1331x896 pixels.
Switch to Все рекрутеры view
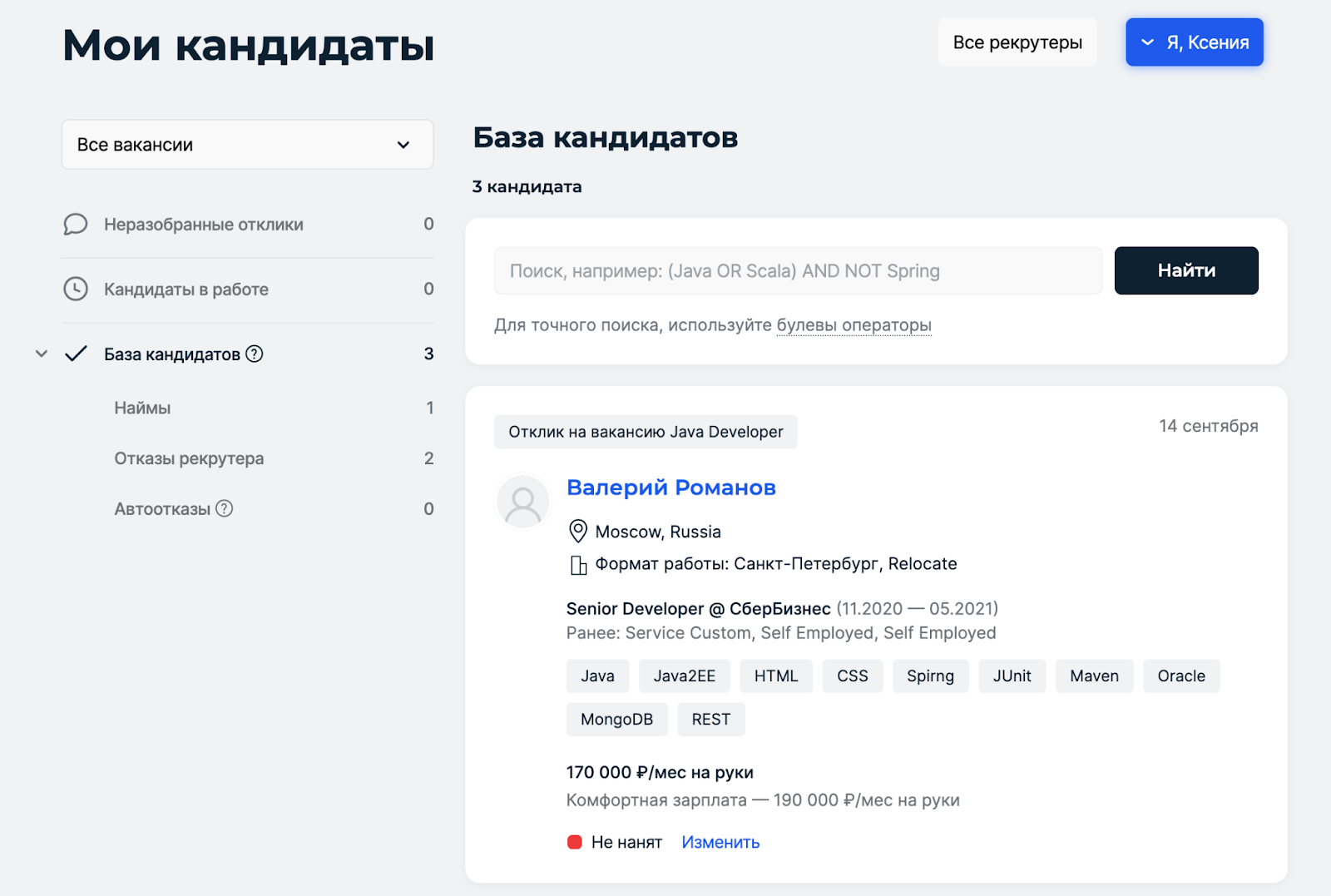click(1017, 42)
